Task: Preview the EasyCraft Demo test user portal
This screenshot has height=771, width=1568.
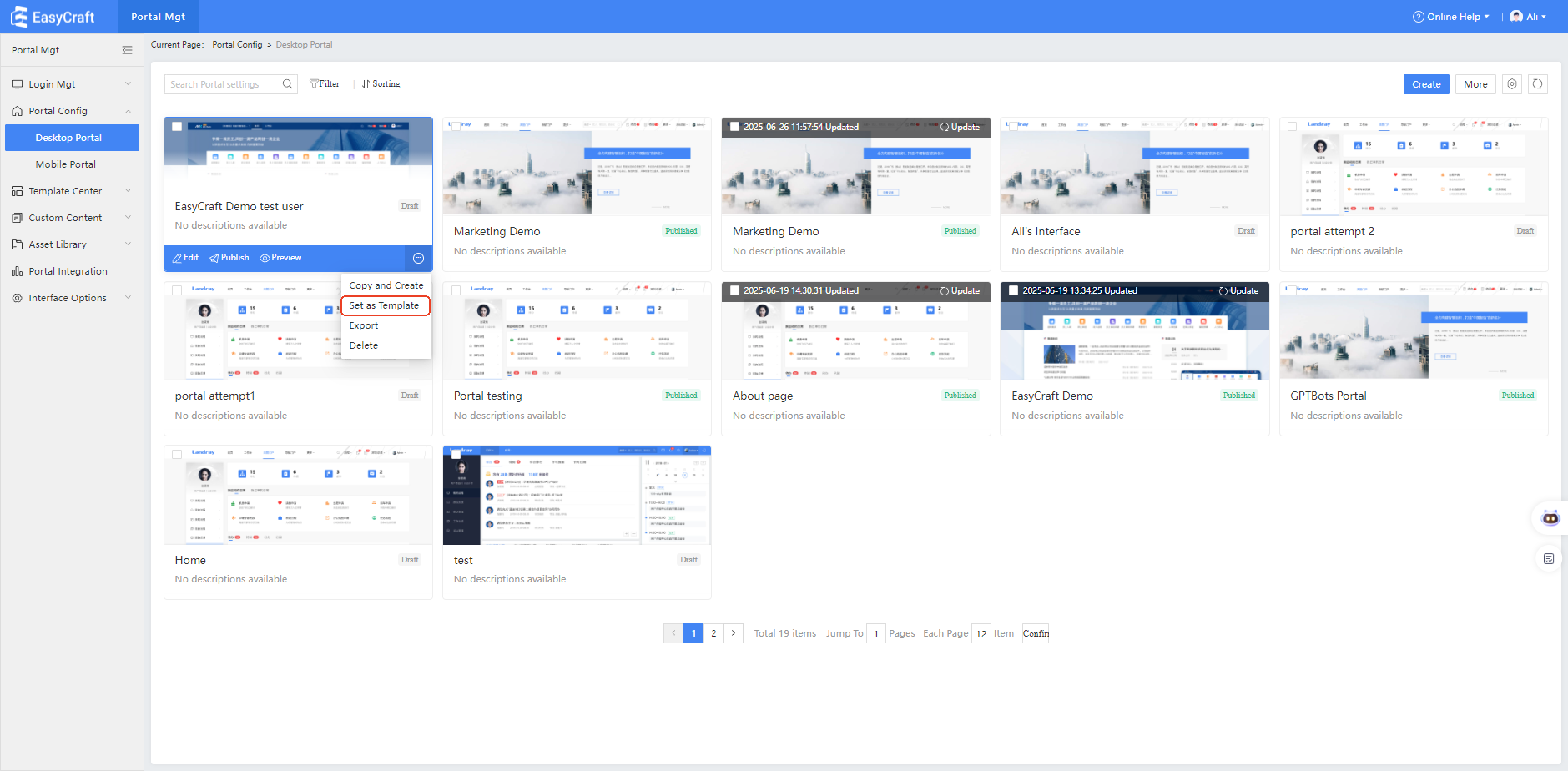Action: coord(280,258)
